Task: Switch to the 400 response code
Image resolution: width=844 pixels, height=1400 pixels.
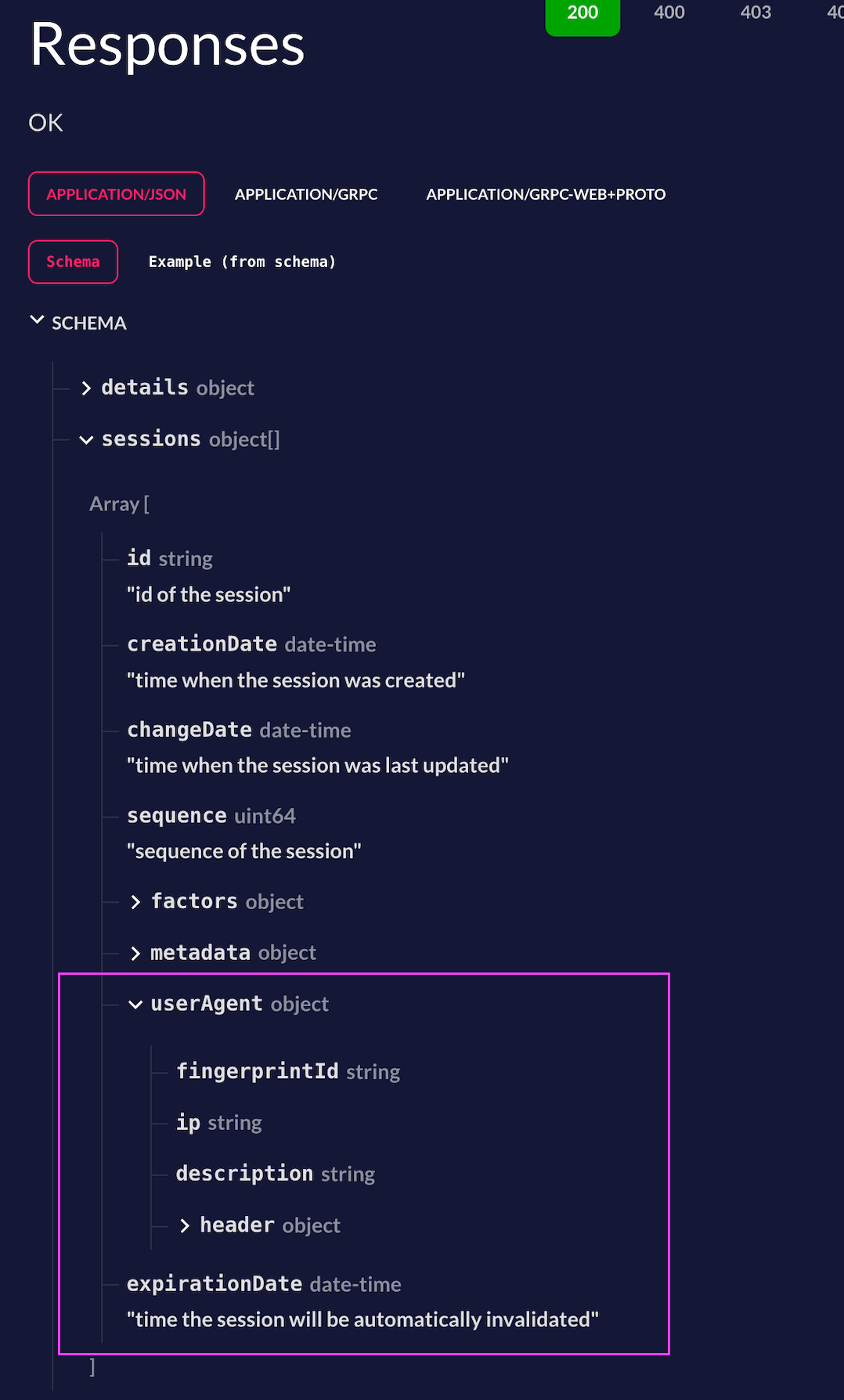Action: click(x=669, y=13)
